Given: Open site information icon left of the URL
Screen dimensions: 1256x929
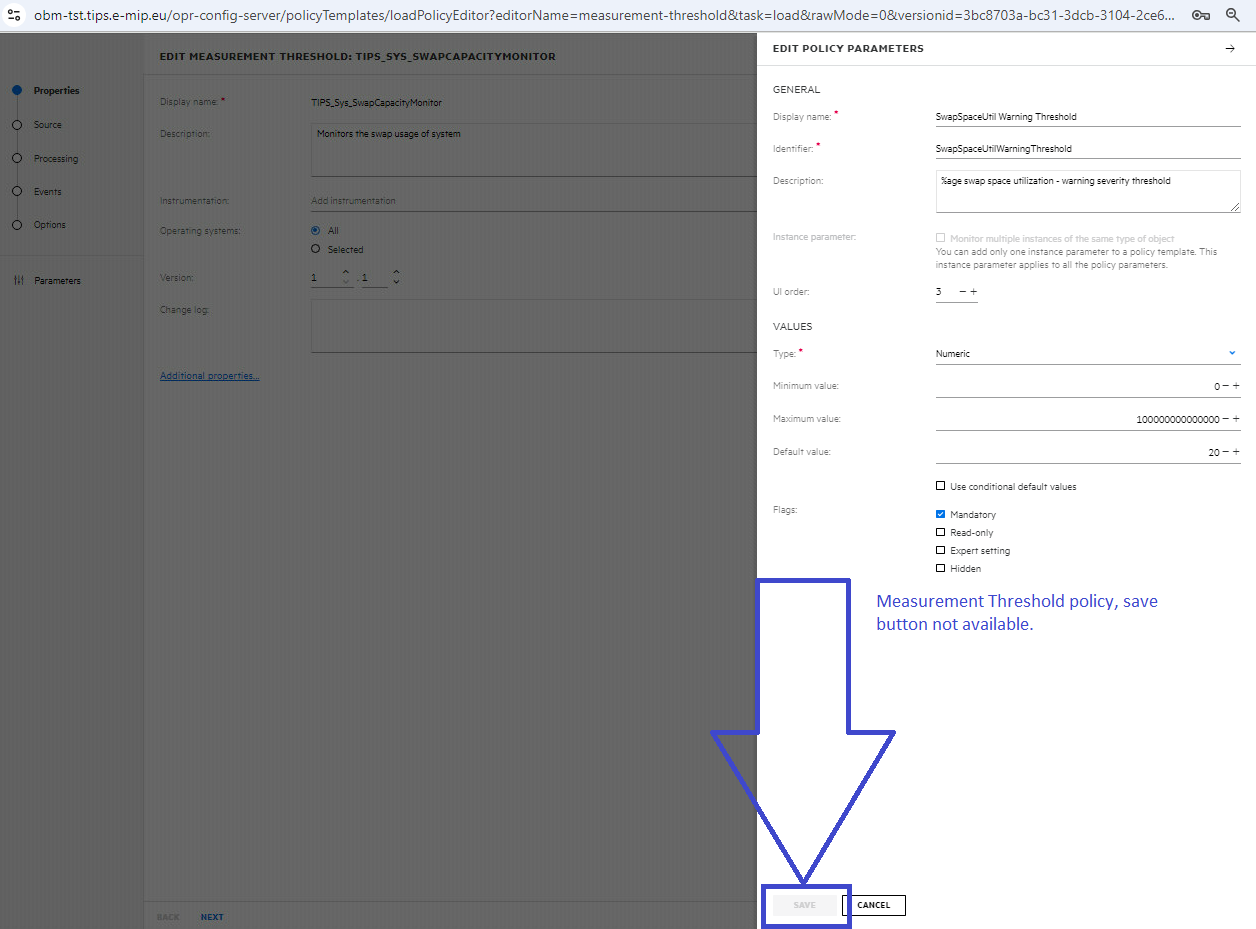Looking at the screenshot, I should (13, 15).
